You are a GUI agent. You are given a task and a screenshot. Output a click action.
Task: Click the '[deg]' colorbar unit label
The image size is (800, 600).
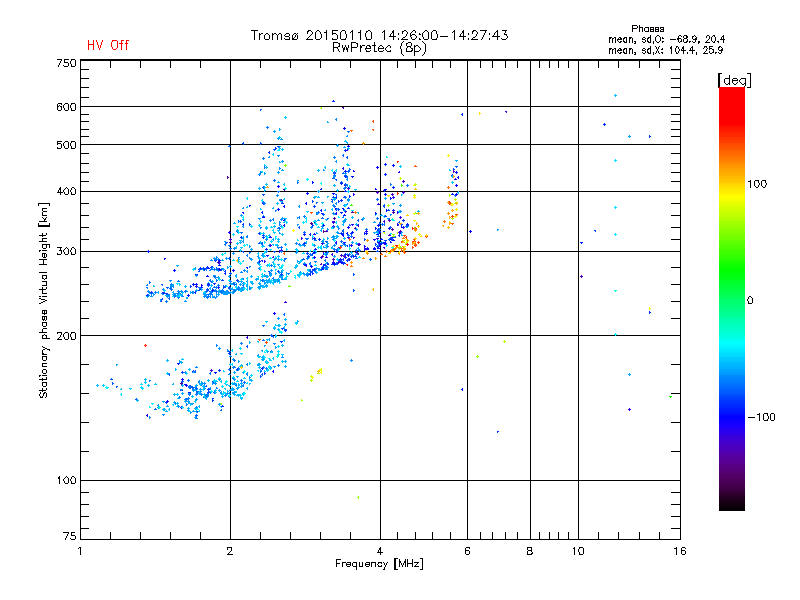[x=734, y=80]
